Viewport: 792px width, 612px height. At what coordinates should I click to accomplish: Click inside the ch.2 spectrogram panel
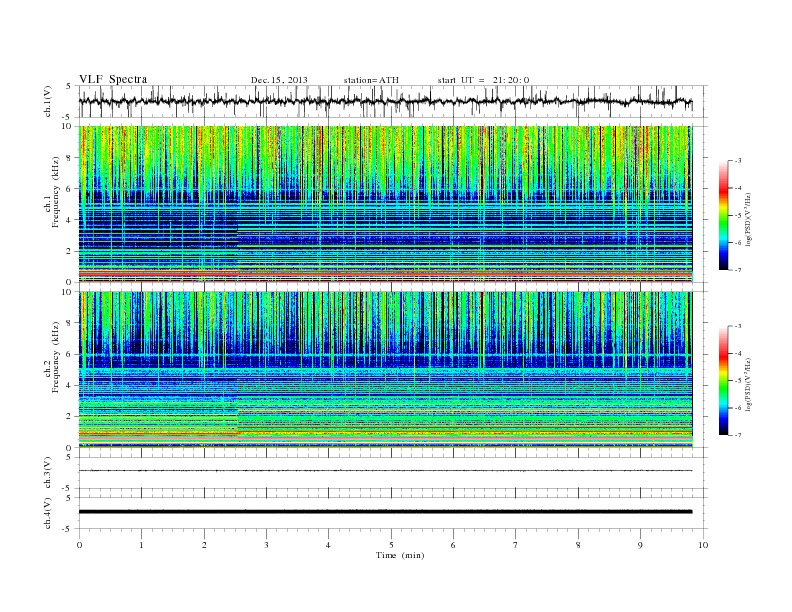tap(385, 370)
